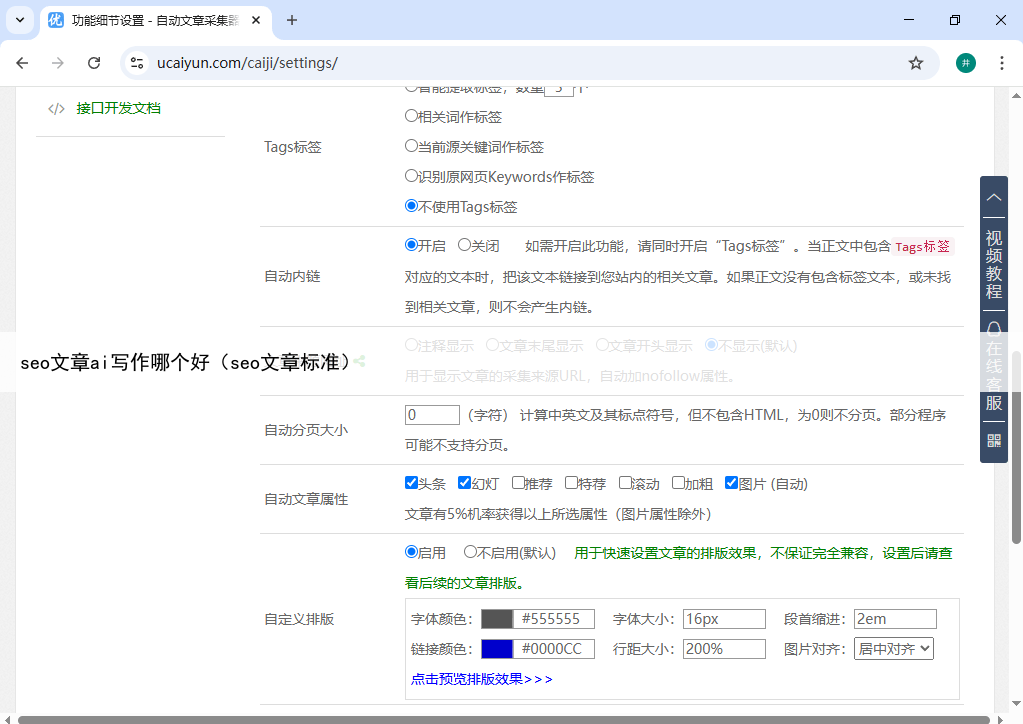Select 关闭 radio for 自动内链
This screenshot has width=1023, height=724.
[464, 245]
